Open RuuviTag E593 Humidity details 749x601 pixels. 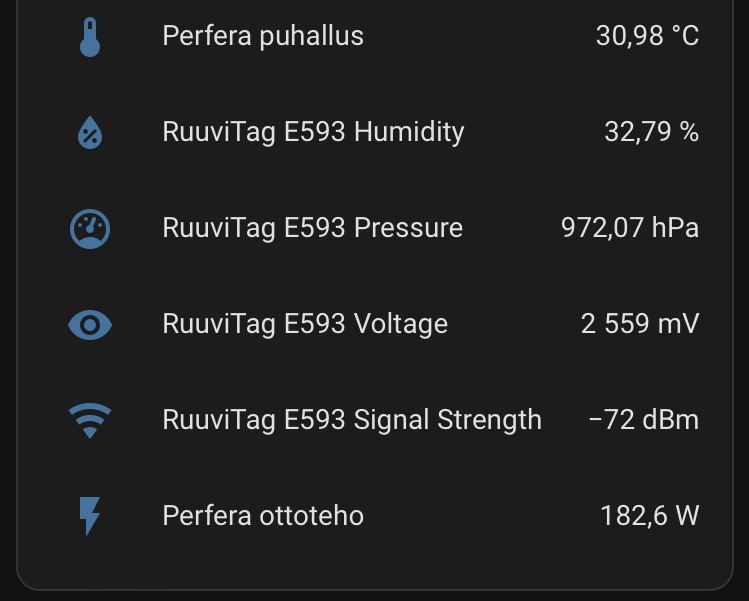pos(313,133)
